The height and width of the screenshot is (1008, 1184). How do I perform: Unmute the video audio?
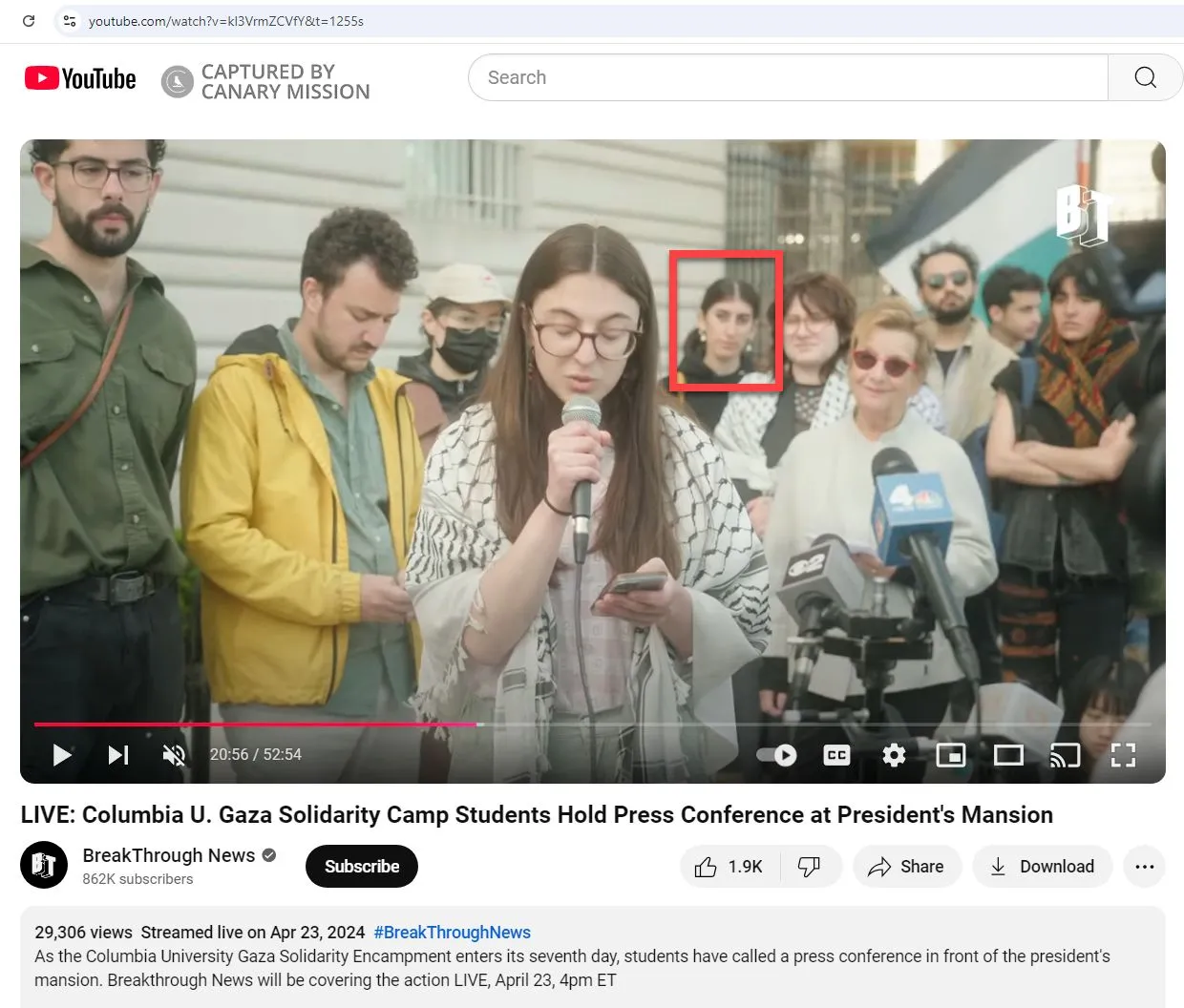click(x=174, y=754)
